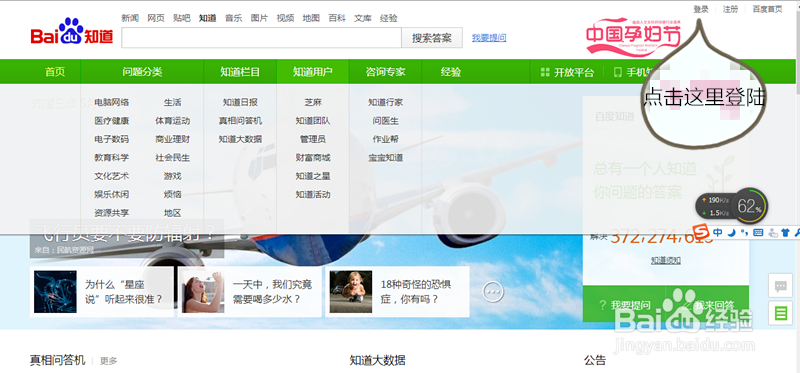
Task: Click 开放平台 in the green bar
Action: (574, 72)
